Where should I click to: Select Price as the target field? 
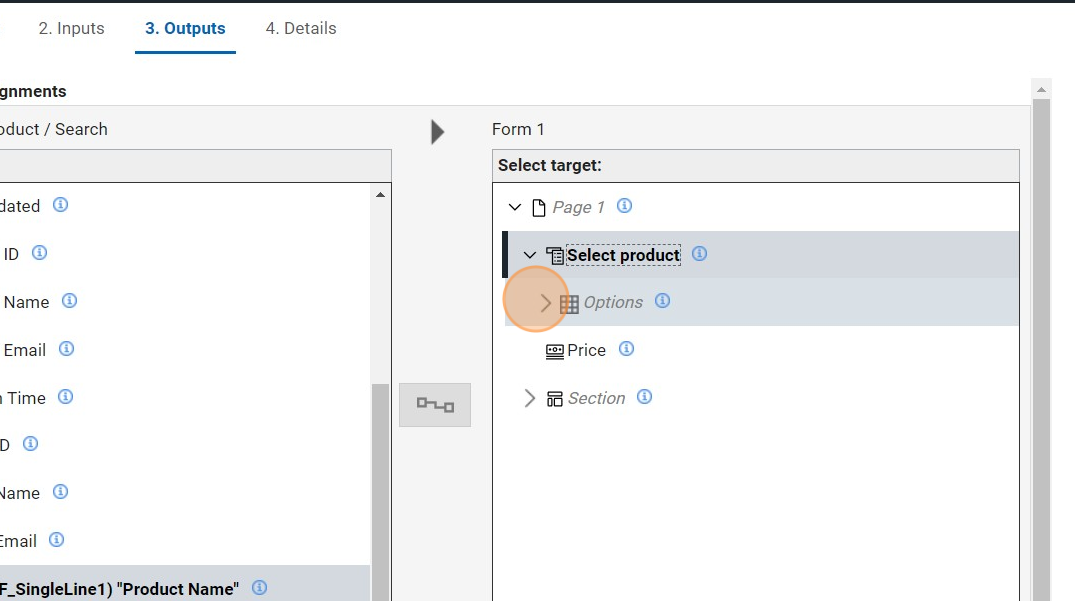click(586, 350)
